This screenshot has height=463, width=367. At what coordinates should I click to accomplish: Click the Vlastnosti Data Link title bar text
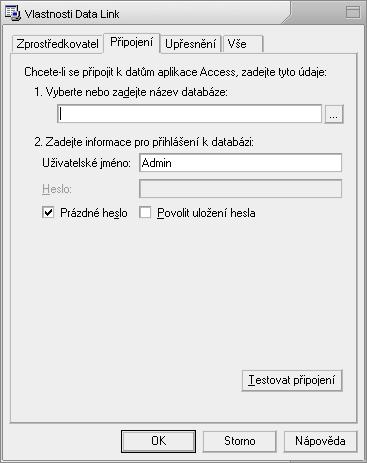click(x=72, y=14)
